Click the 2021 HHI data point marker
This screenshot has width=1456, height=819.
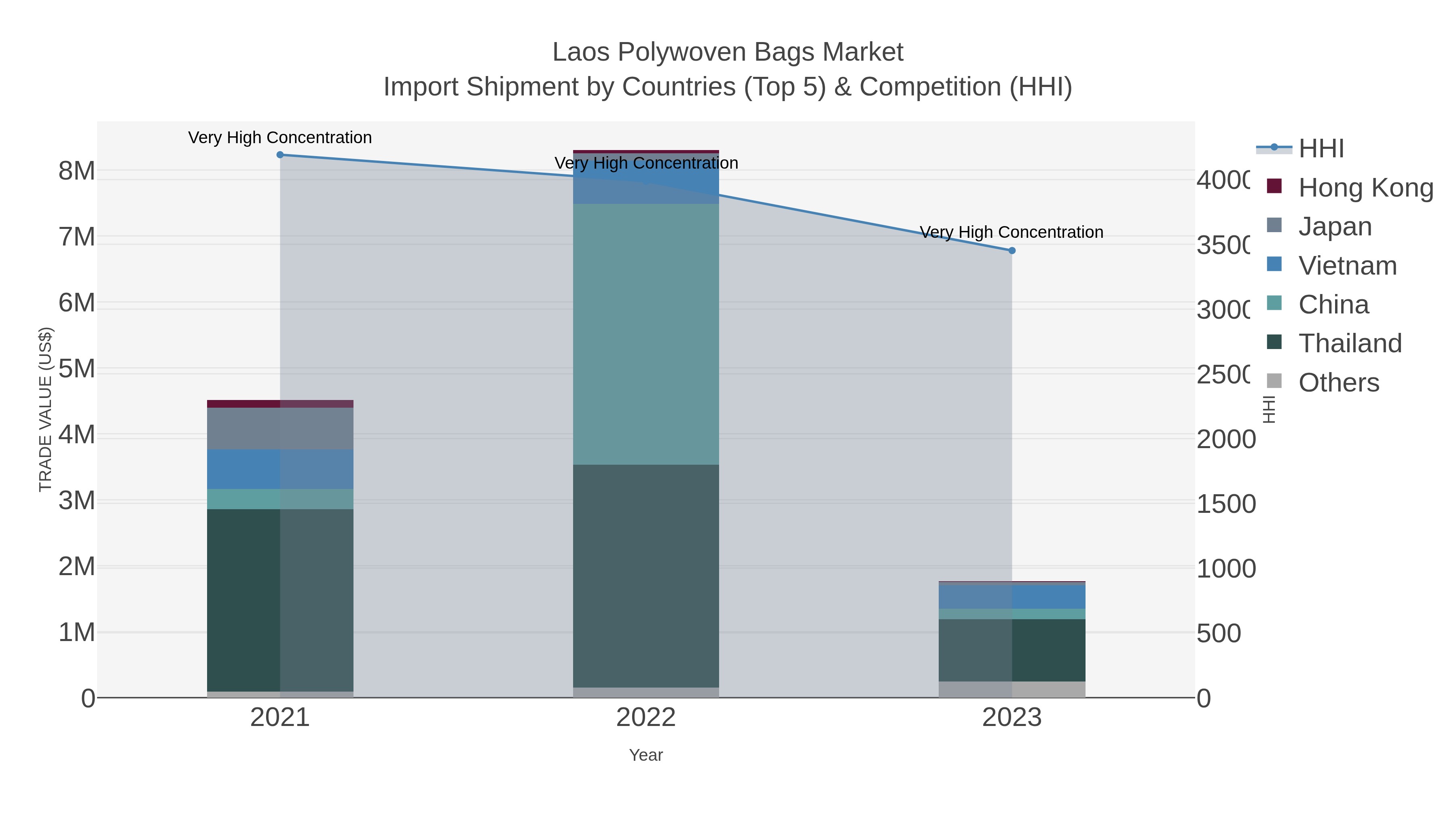(x=280, y=155)
